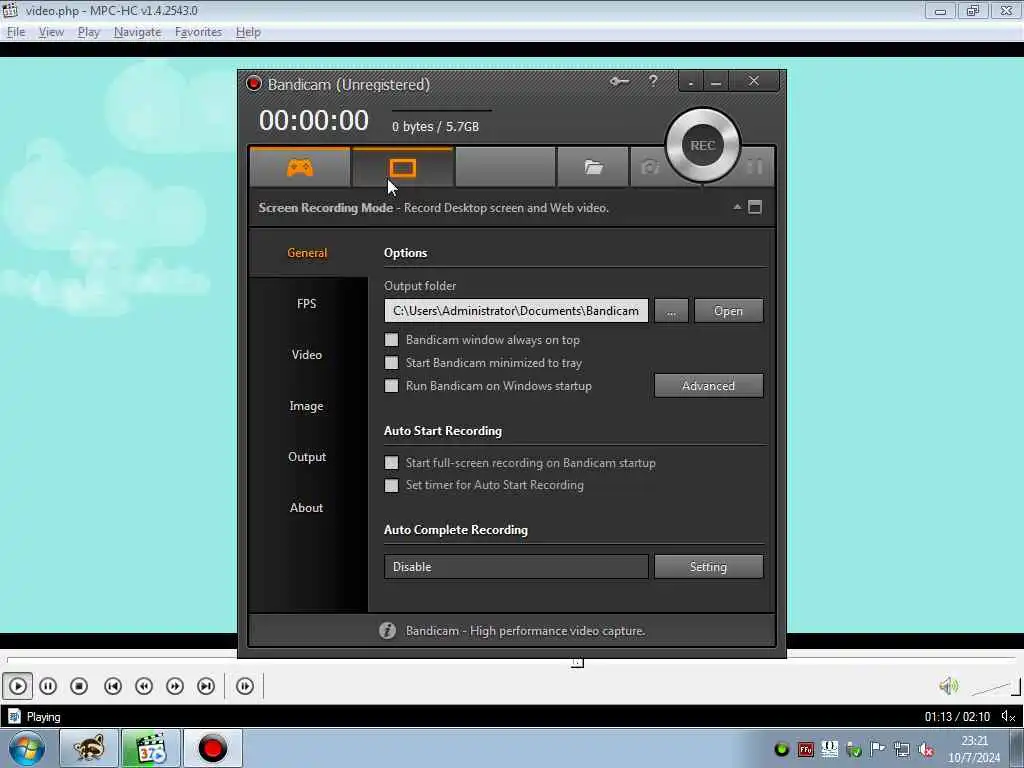Open the folder icon tab in Bandicam
The height and width of the screenshot is (768, 1024).
593,168
